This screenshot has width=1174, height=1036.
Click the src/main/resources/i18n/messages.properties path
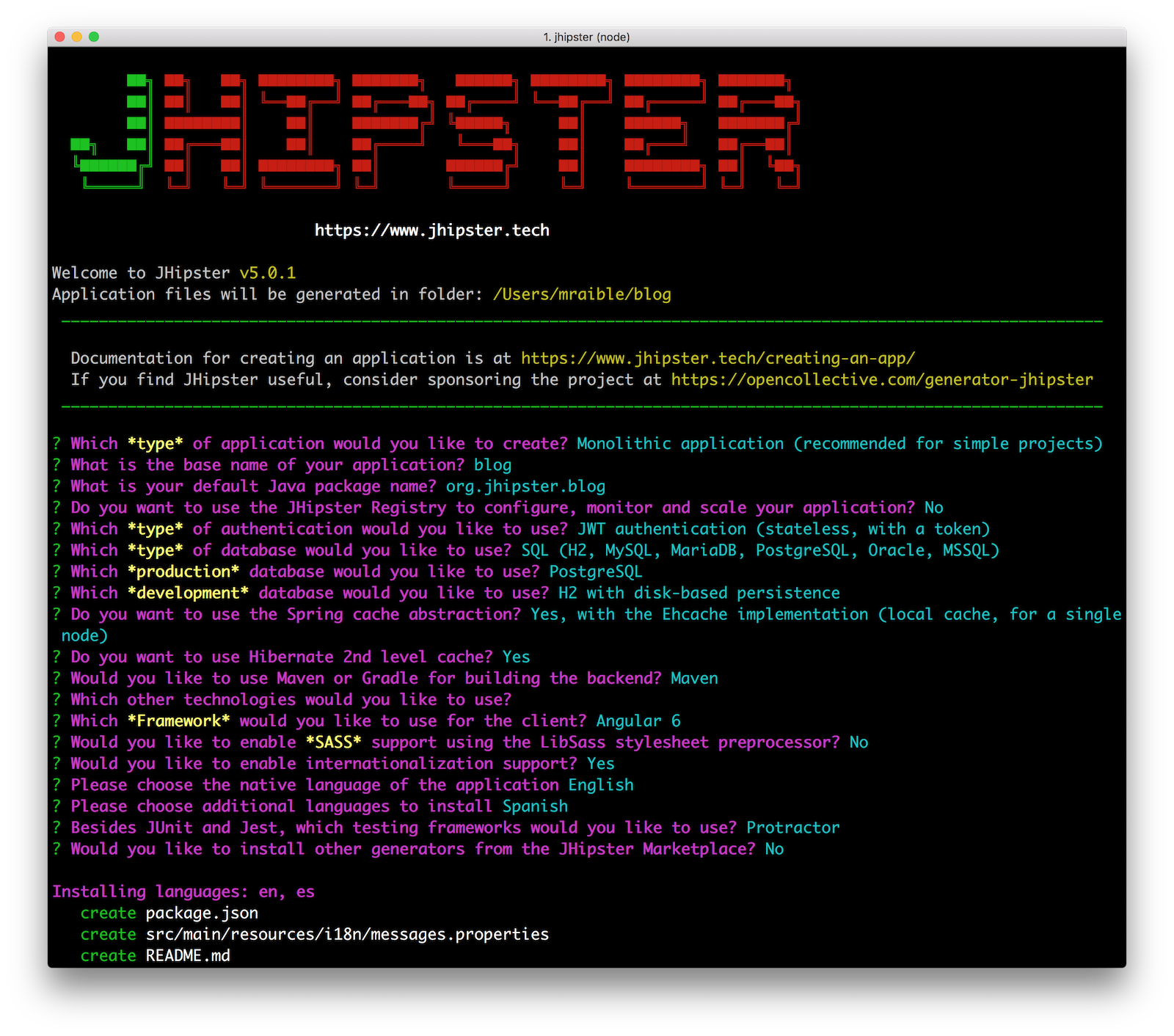coord(347,935)
